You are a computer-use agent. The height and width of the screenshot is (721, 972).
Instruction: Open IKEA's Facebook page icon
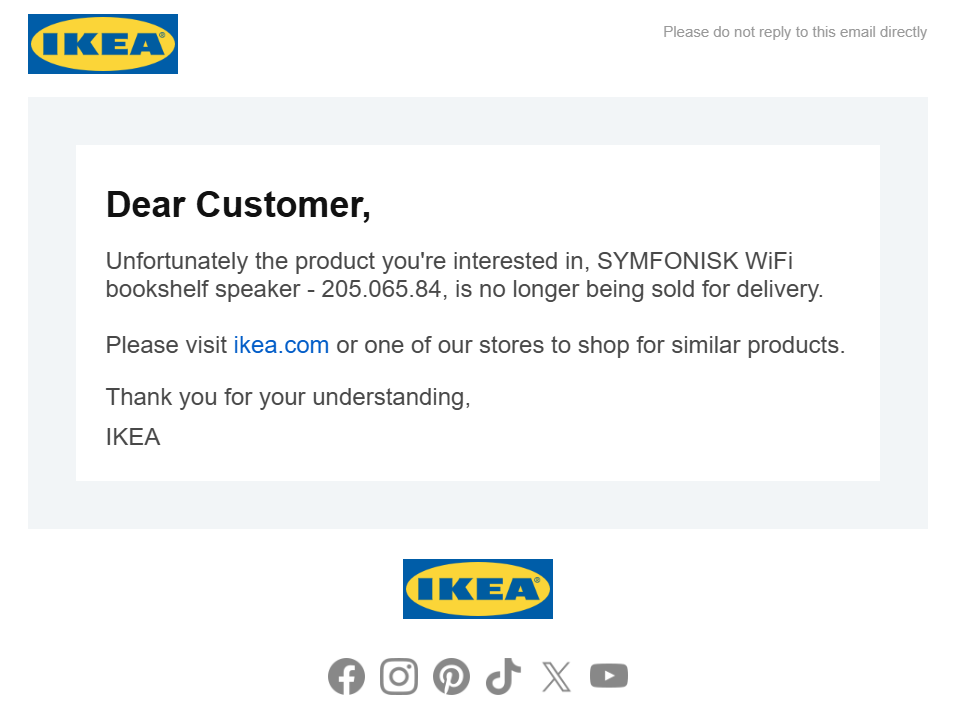tap(346, 677)
